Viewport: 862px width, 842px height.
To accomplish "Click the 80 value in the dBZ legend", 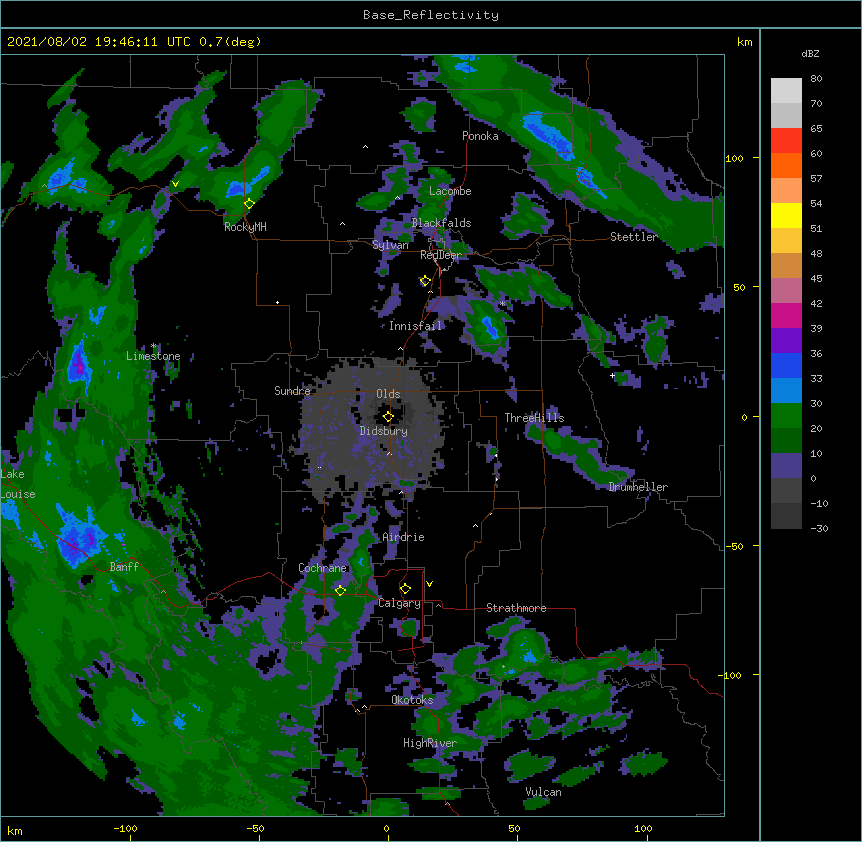I will pyautogui.click(x=816, y=79).
